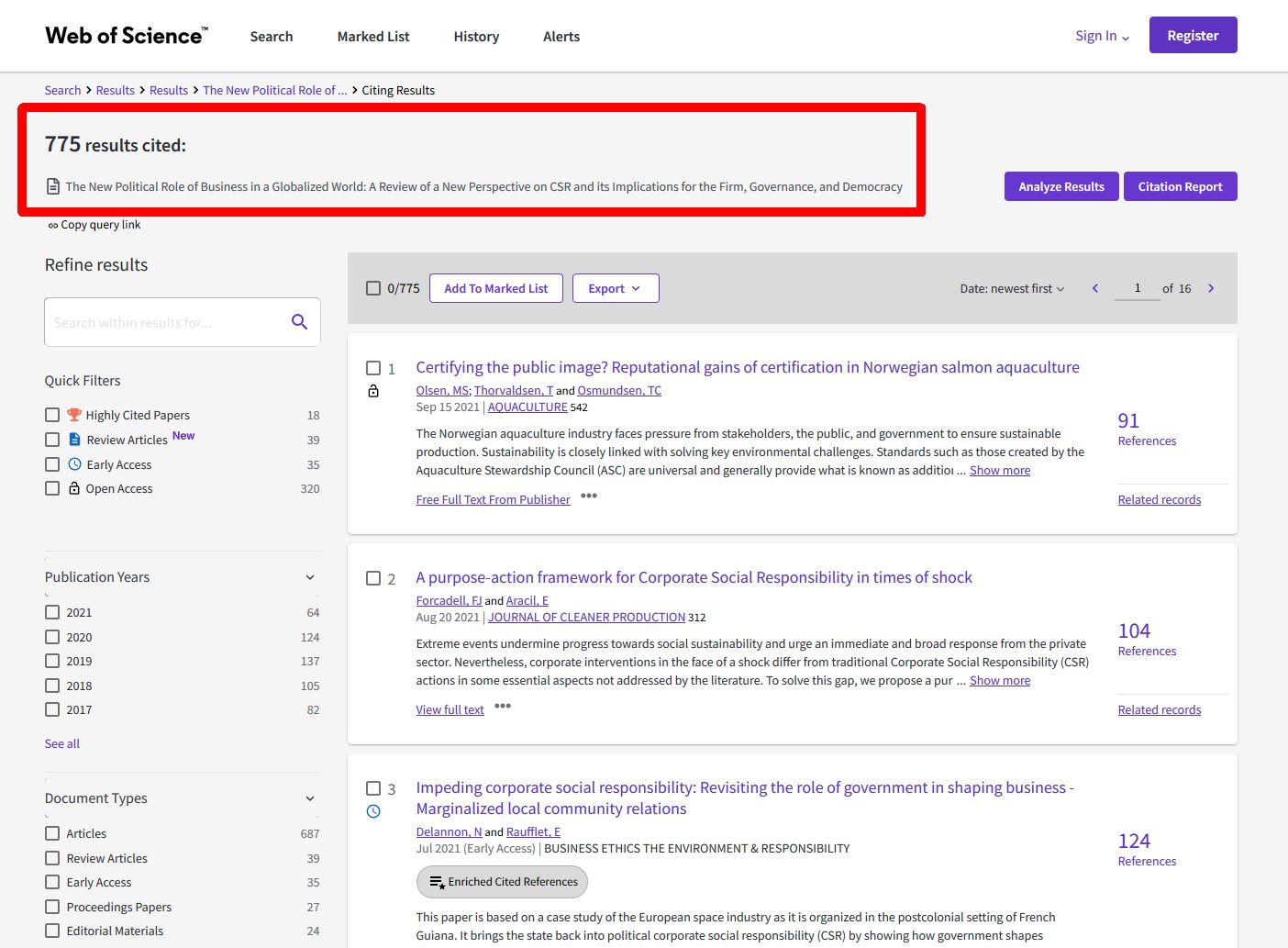Click Analyze Results button
This screenshot has width=1288, height=948.
pyautogui.click(x=1061, y=186)
